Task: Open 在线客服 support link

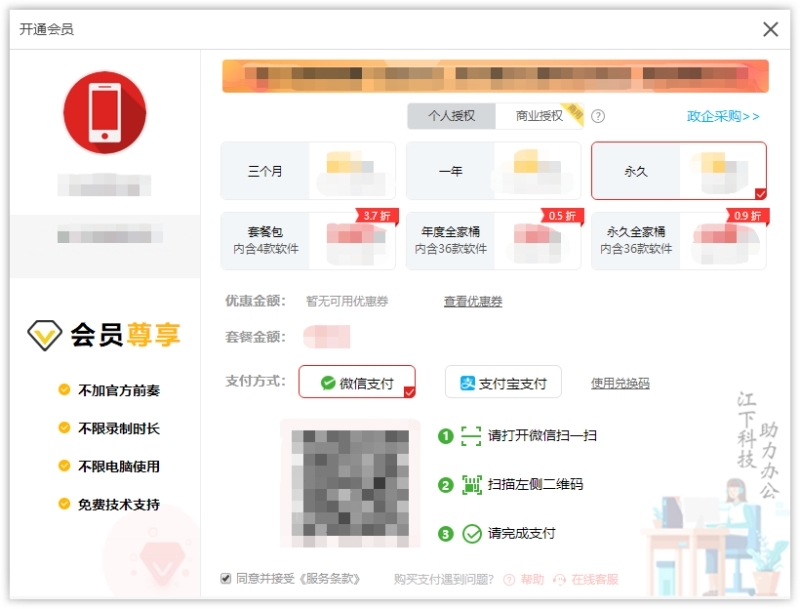Action: tap(594, 579)
